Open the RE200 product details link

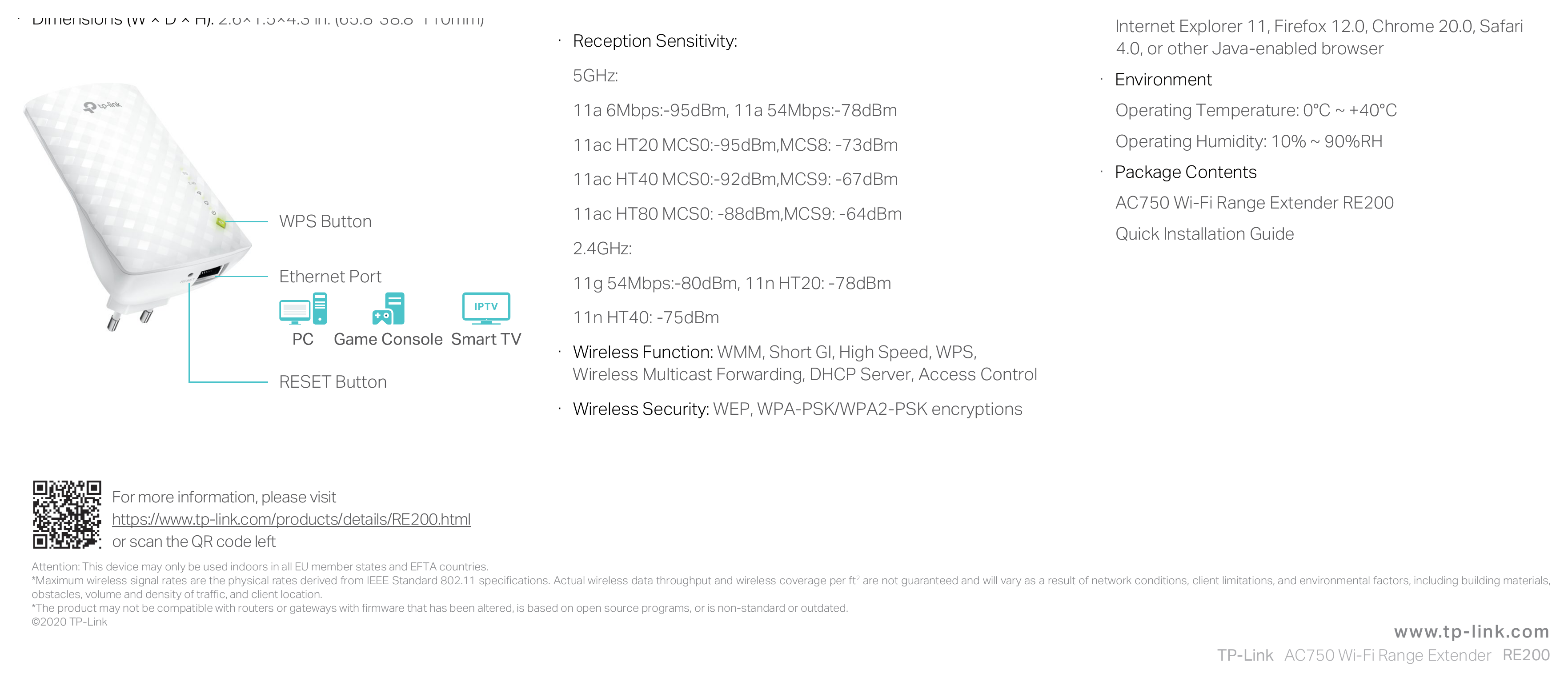coord(291,519)
